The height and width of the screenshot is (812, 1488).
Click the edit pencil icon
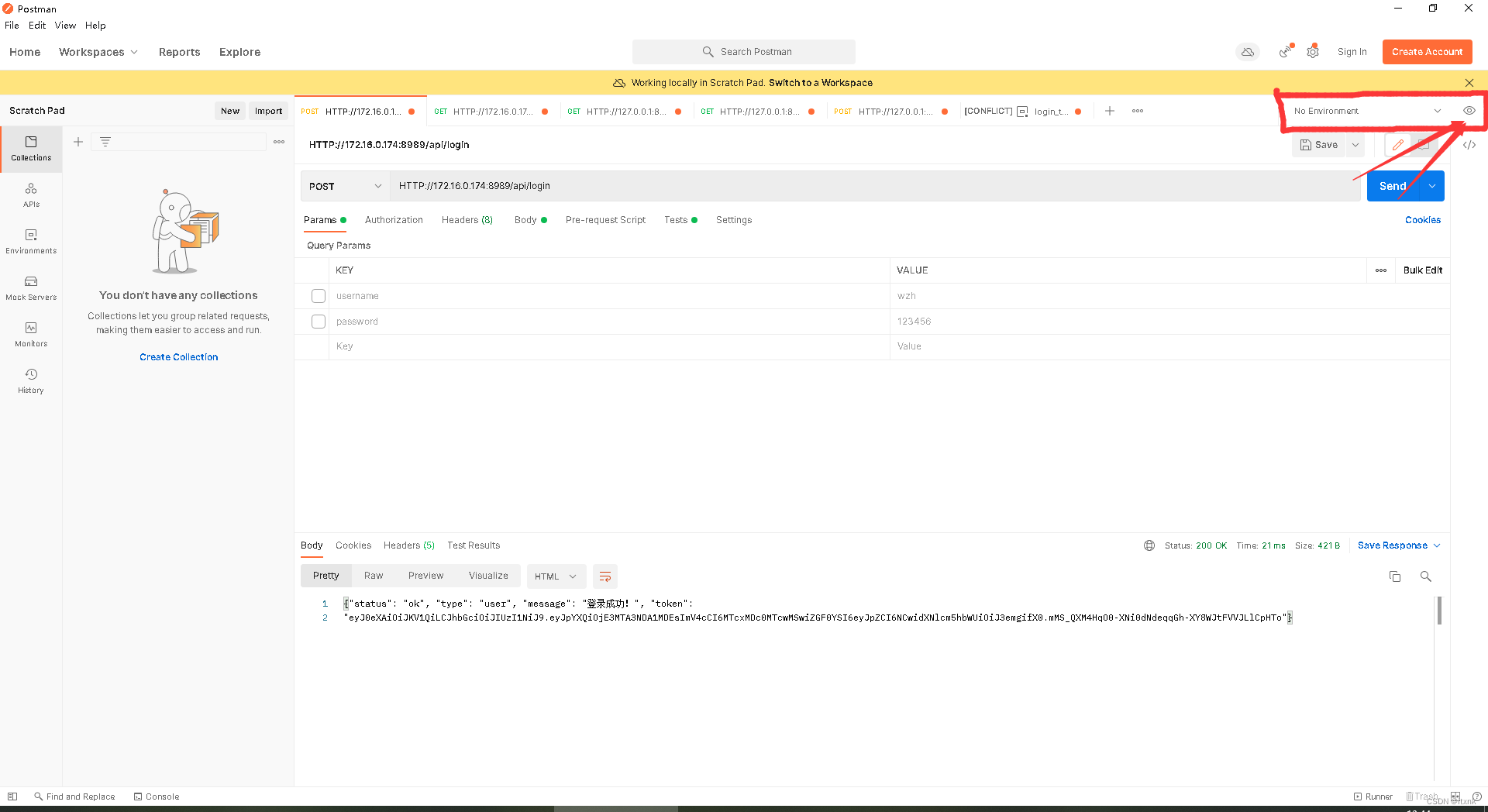pos(1398,145)
